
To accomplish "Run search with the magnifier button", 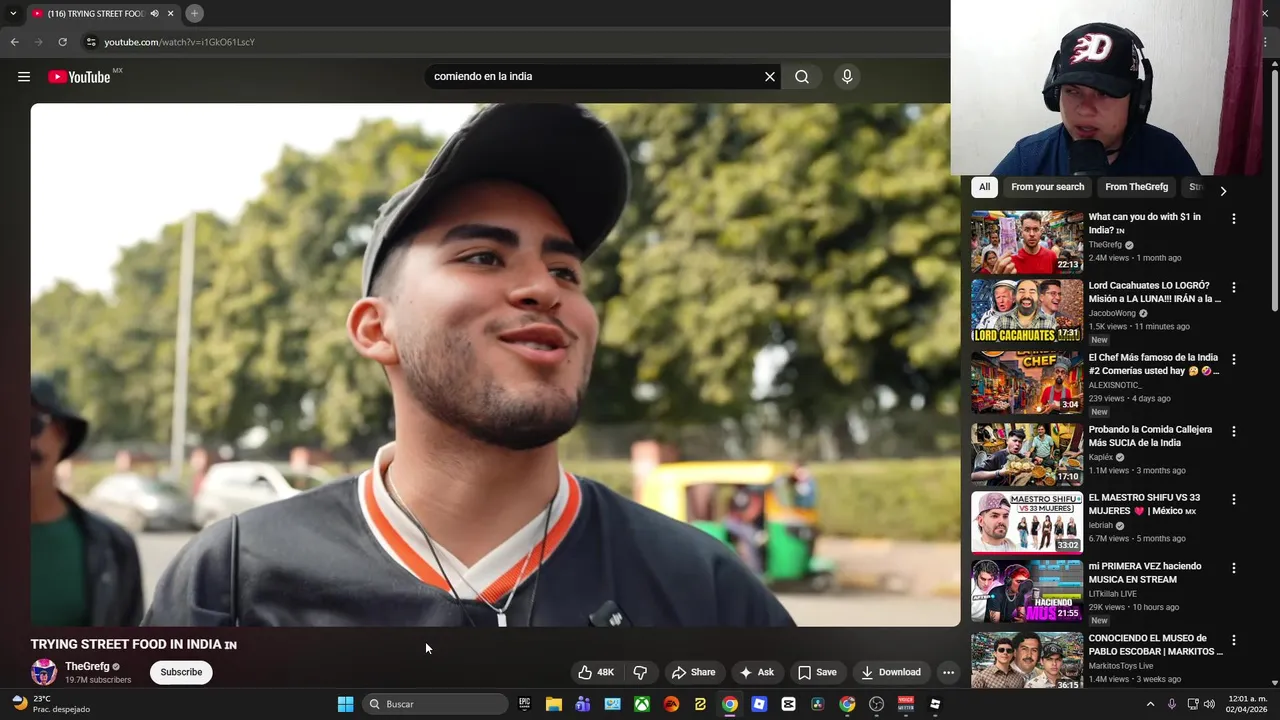I will tap(802, 77).
